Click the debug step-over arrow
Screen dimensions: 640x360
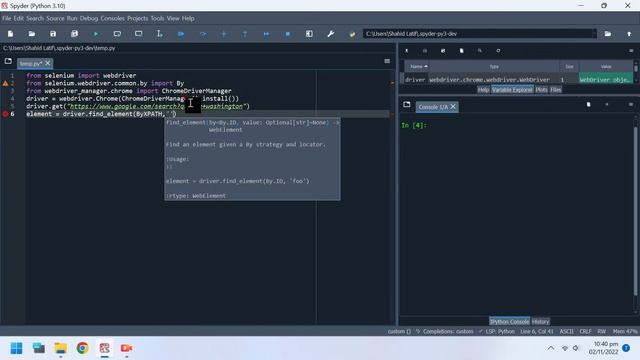(x=203, y=34)
